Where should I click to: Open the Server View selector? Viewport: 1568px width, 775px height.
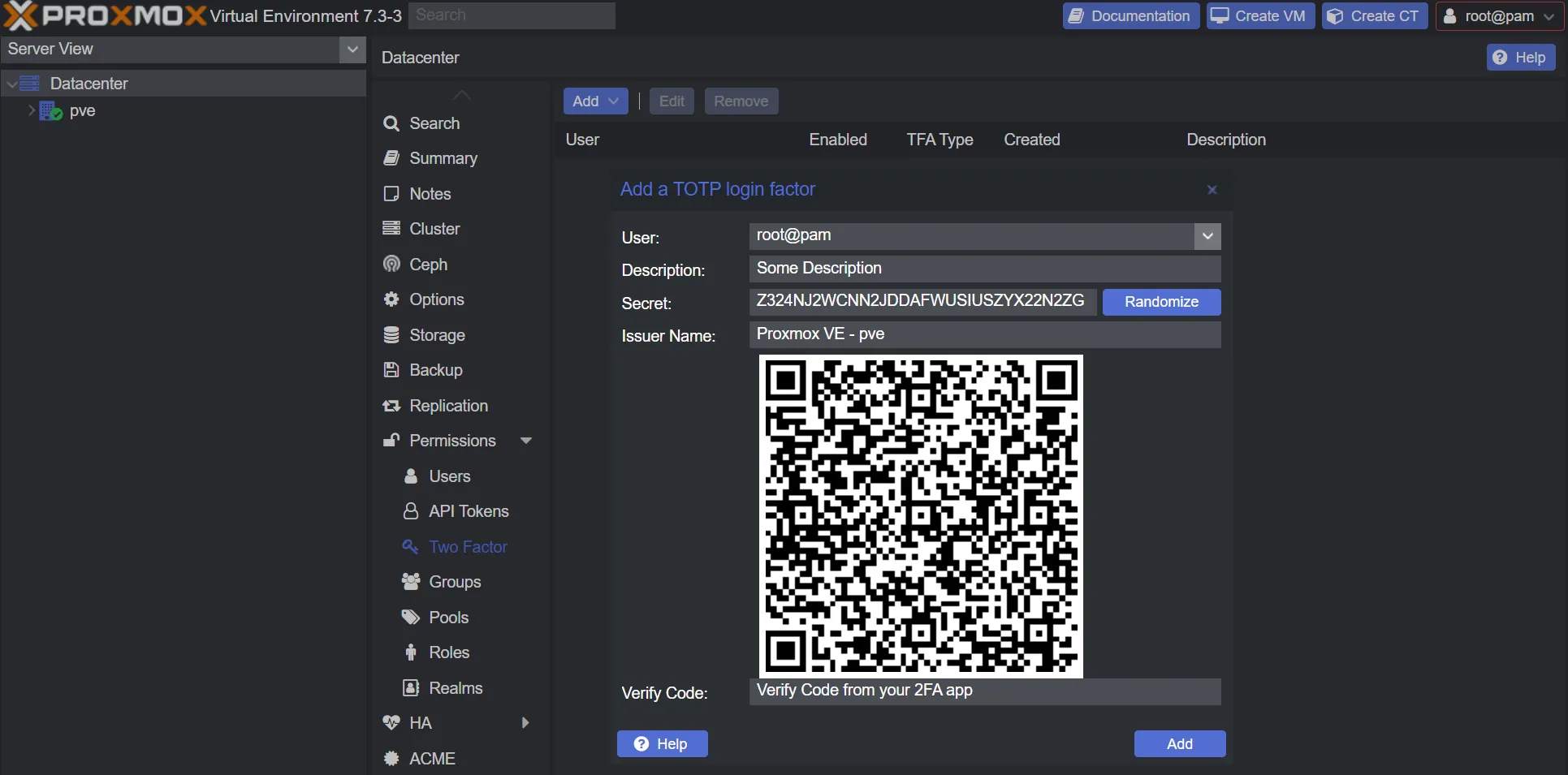pos(352,49)
